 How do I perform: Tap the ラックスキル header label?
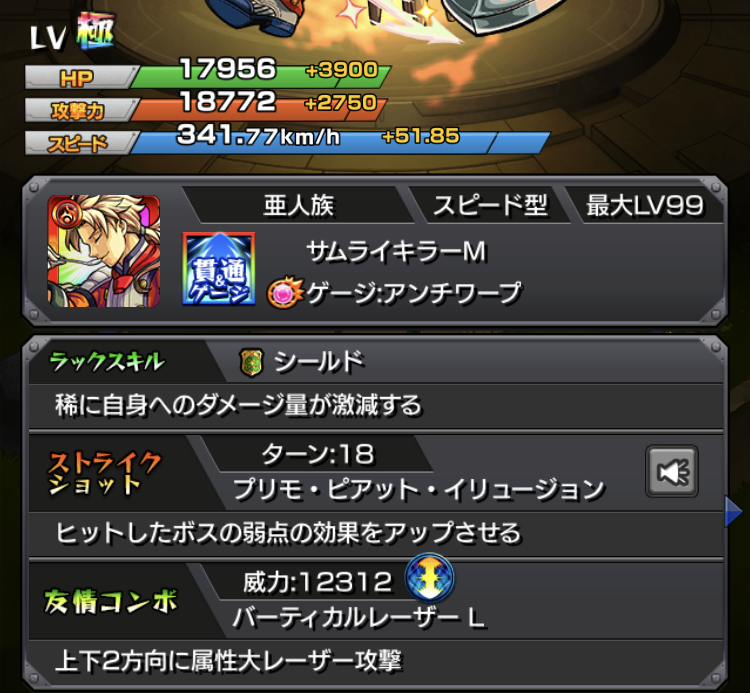click(x=108, y=362)
